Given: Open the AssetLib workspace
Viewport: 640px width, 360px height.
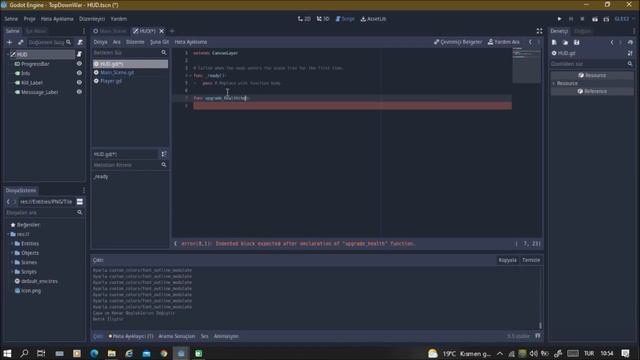Looking at the screenshot, I should pyautogui.click(x=373, y=19).
